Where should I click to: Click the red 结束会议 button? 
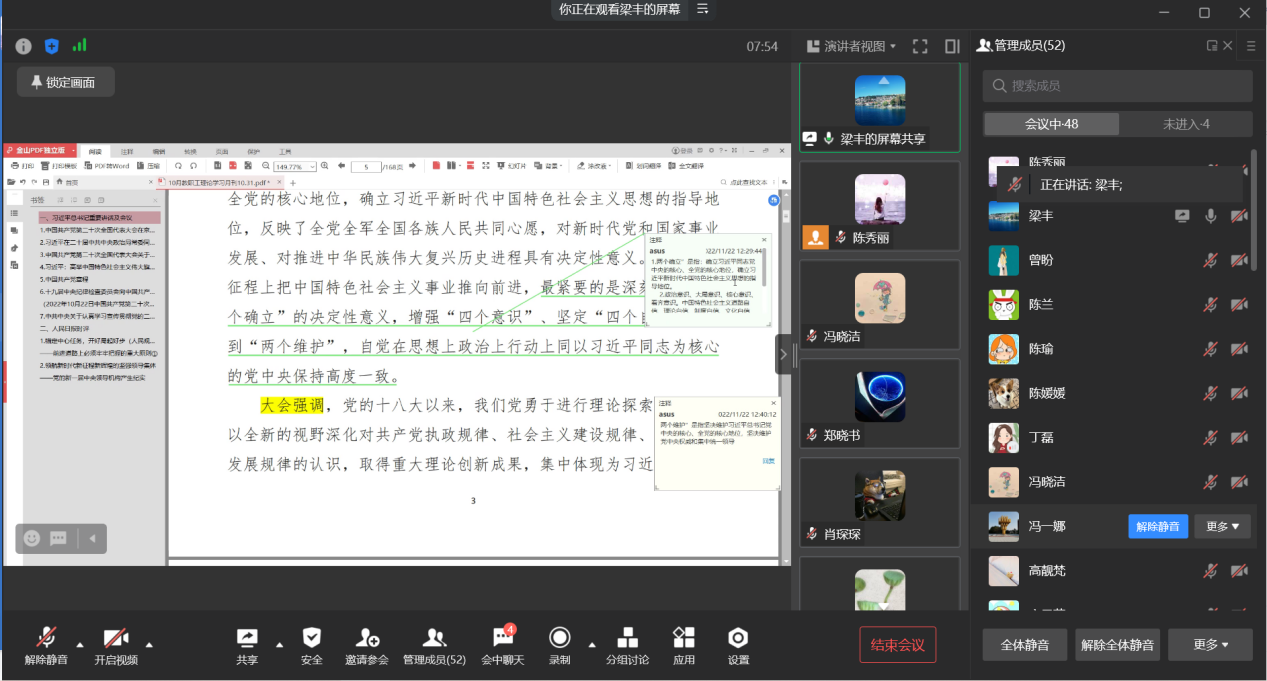(x=897, y=645)
